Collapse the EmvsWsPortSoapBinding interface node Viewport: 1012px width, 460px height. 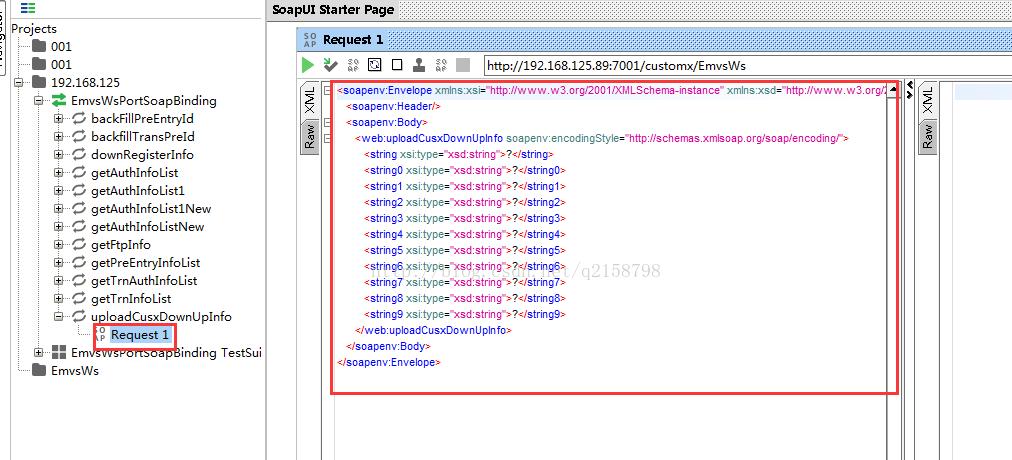(38, 100)
